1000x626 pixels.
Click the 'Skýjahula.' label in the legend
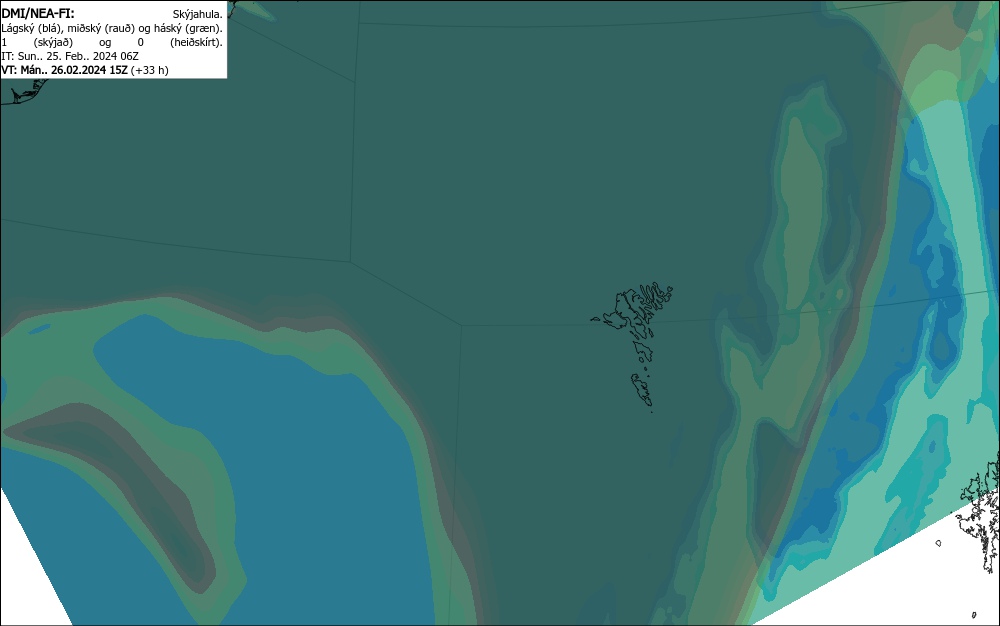tap(198, 14)
